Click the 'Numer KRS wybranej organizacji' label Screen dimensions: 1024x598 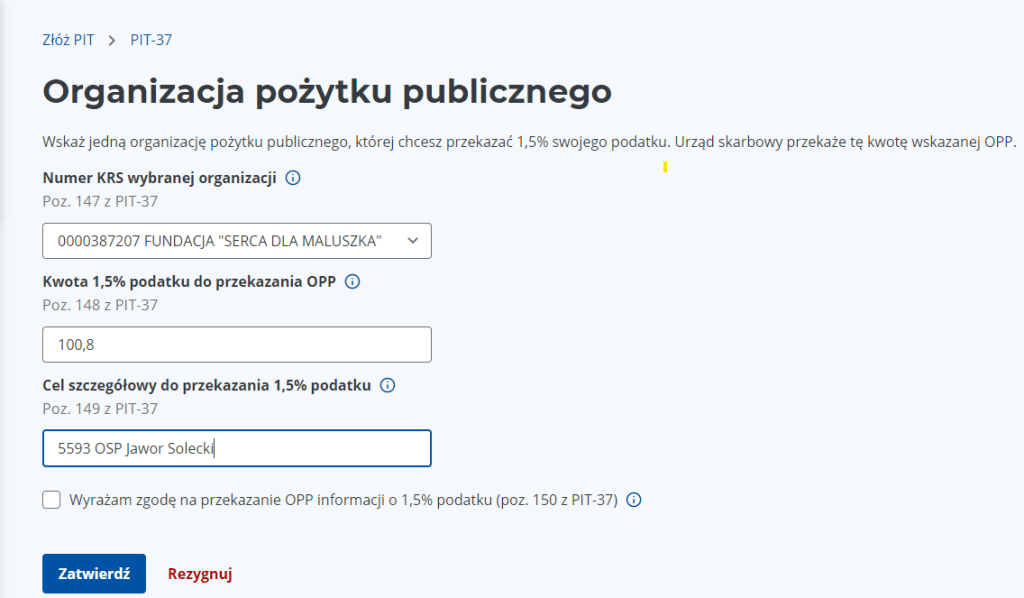(x=159, y=178)
